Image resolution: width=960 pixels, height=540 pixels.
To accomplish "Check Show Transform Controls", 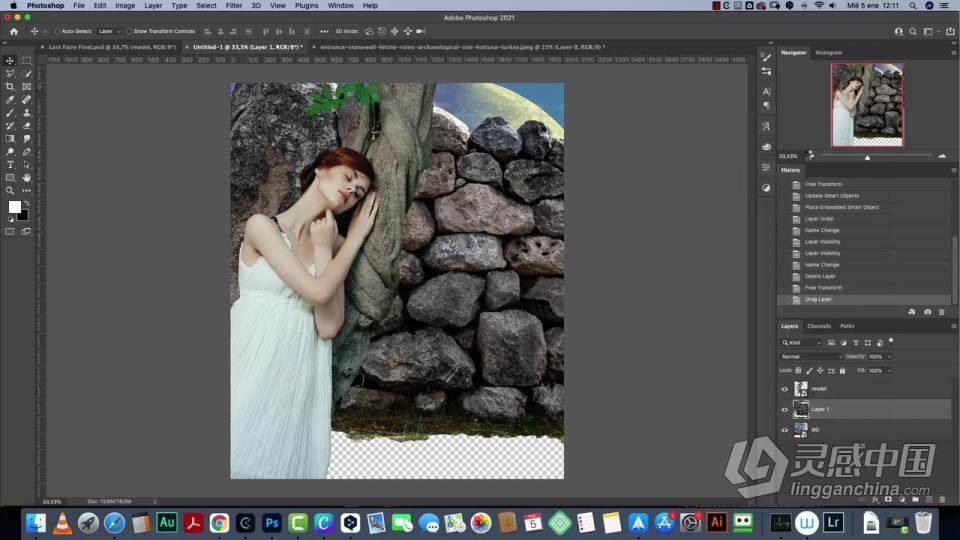I will point(130,31).
